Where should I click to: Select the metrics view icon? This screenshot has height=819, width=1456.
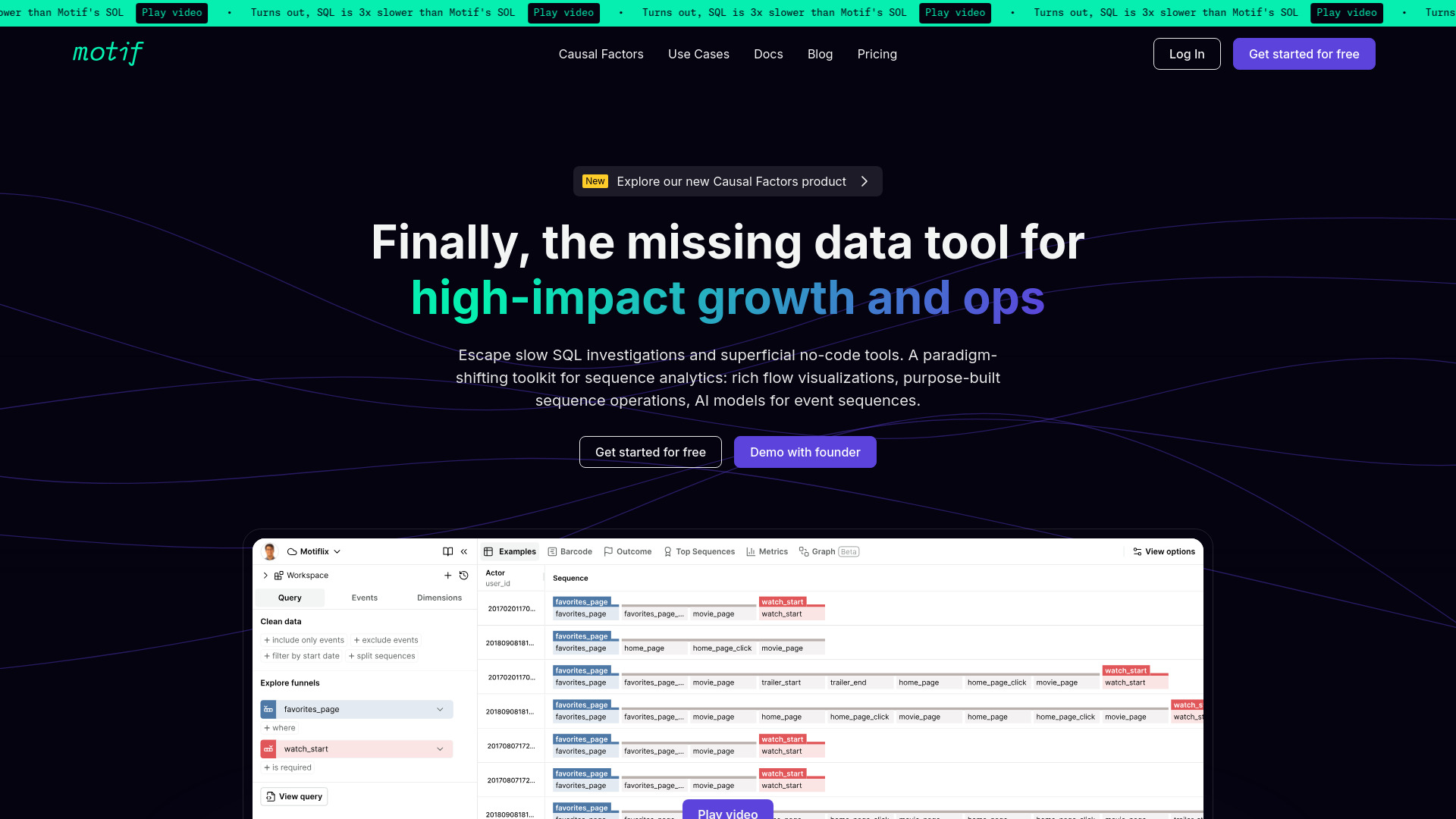pyautogui.click(x=751, y=551)
